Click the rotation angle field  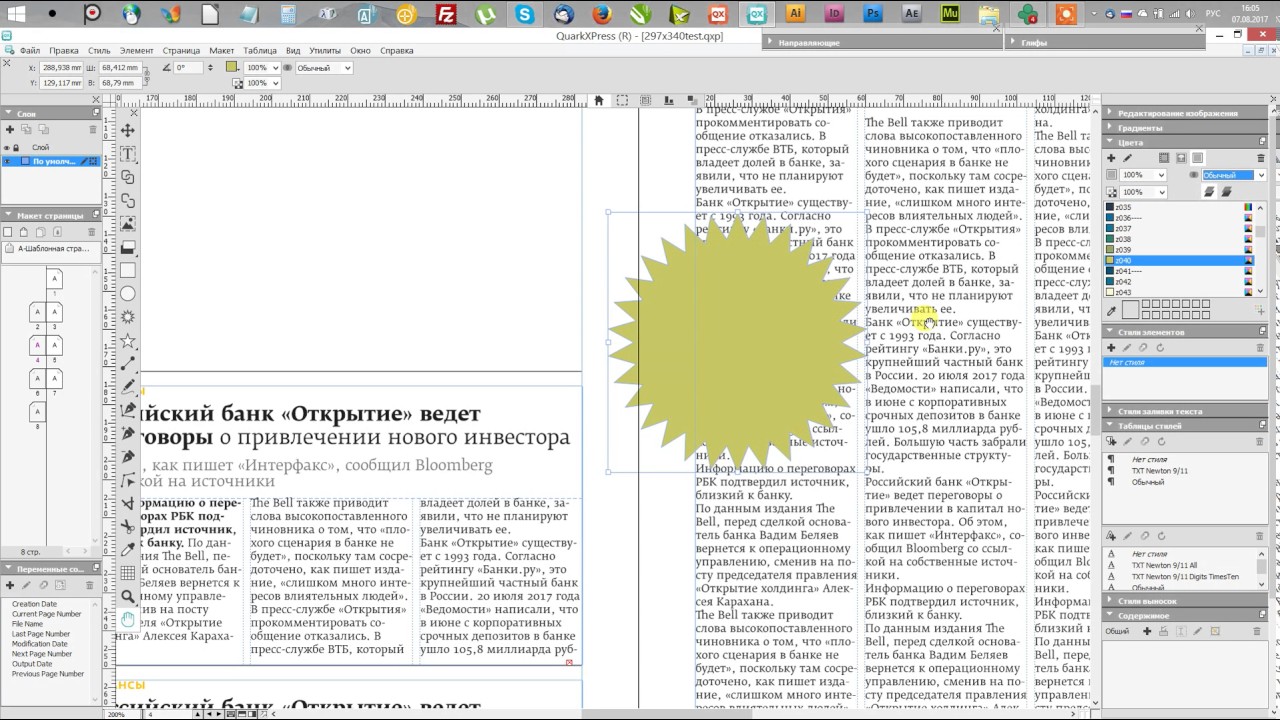coord(186,68)
